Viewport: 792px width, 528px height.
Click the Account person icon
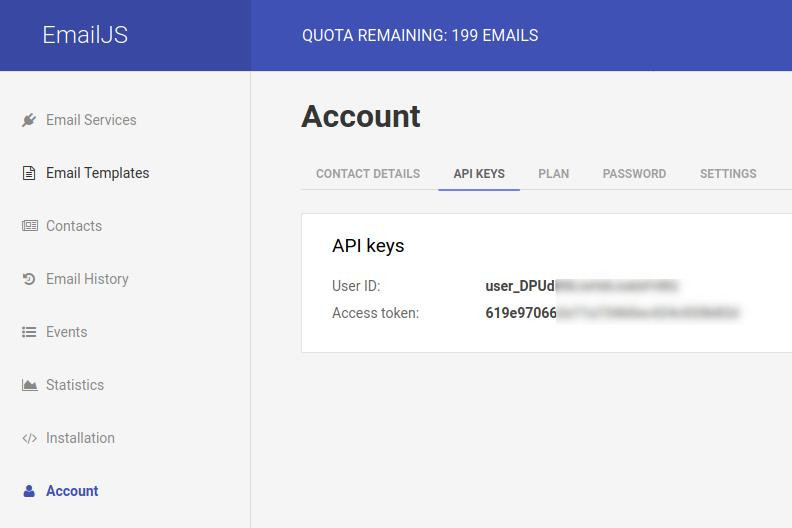point(29,491)
